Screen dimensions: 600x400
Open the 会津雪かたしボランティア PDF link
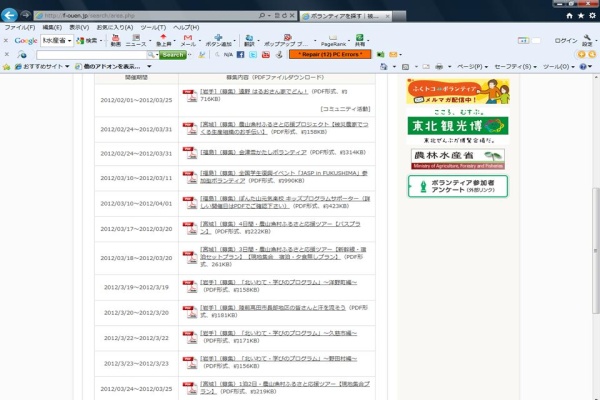pyautogui.click(x=253, y=152)
